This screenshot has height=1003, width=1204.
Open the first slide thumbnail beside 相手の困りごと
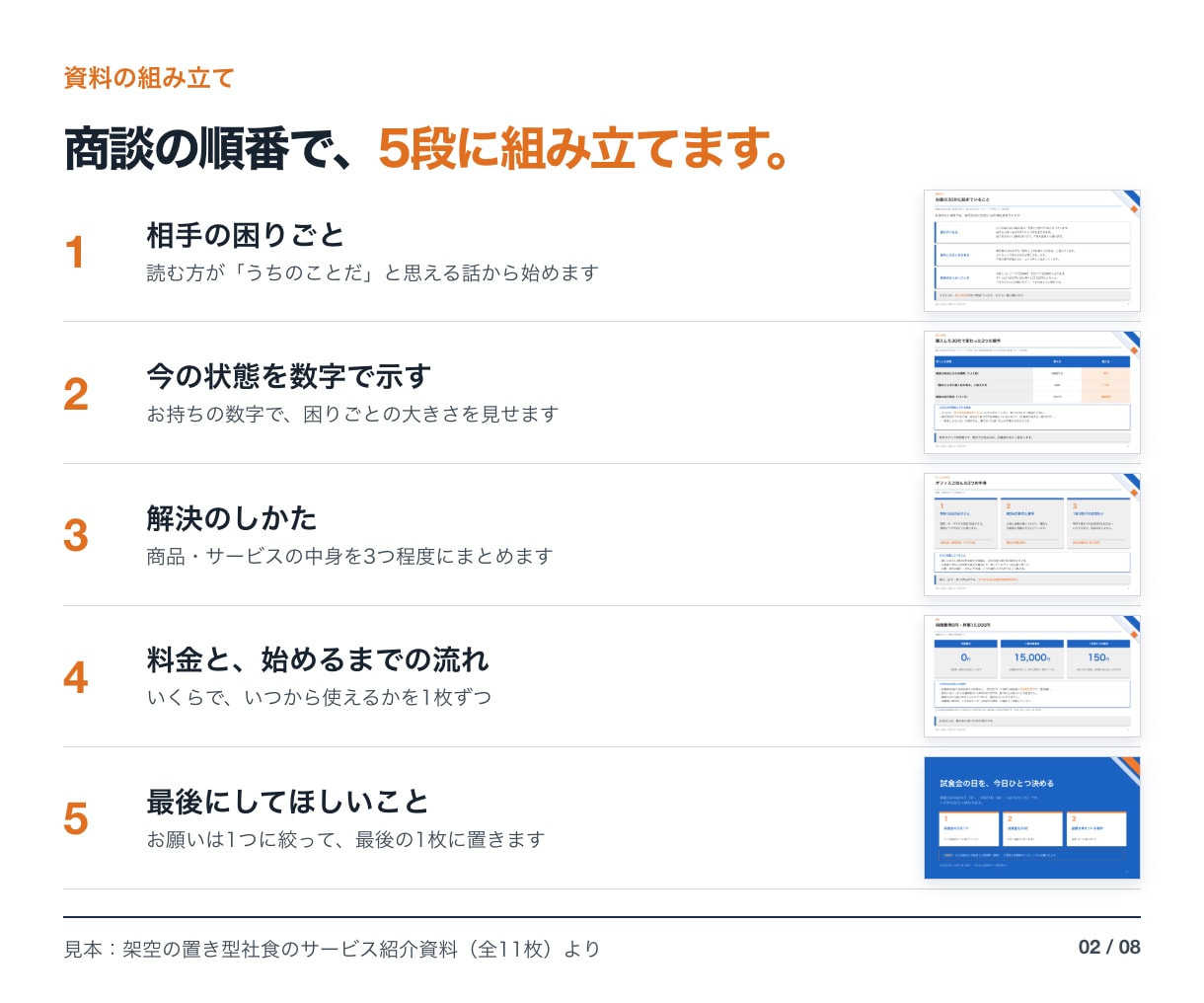click(x=1032, y=251)
